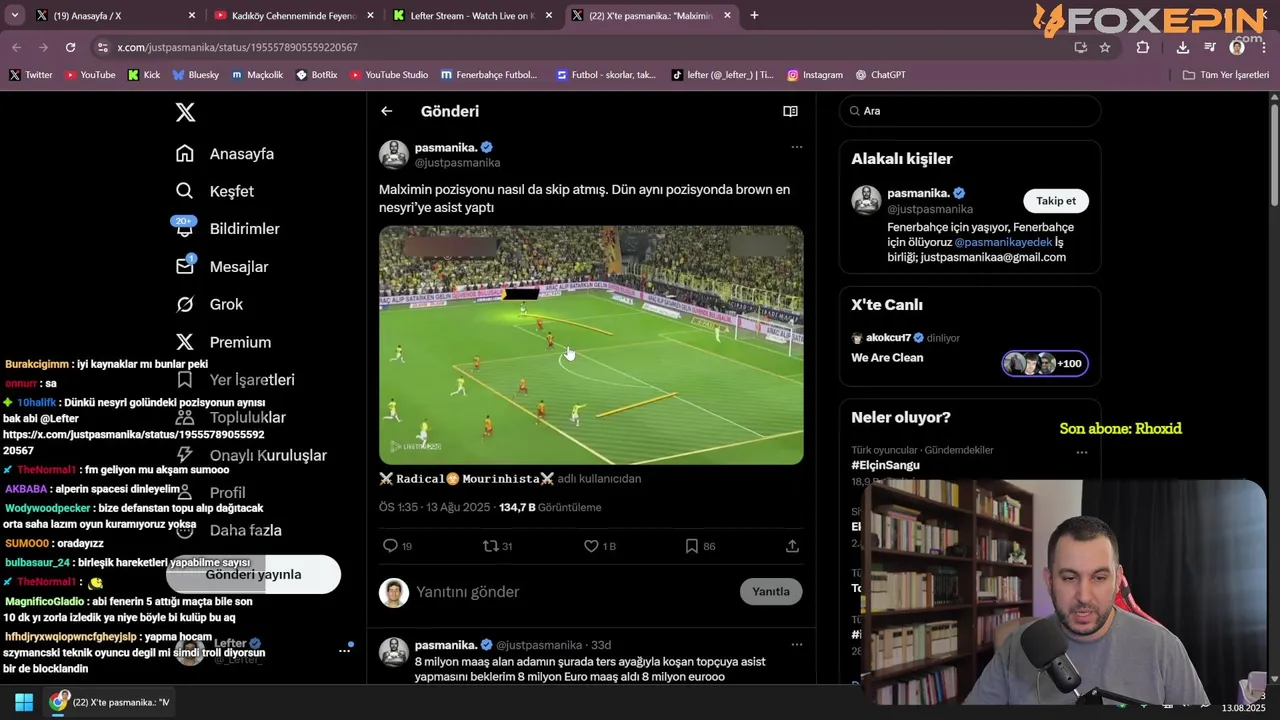The width and height of the screenshot is (1280, 720).
Task: Open a new browser tab
Action: pos(754,15)
